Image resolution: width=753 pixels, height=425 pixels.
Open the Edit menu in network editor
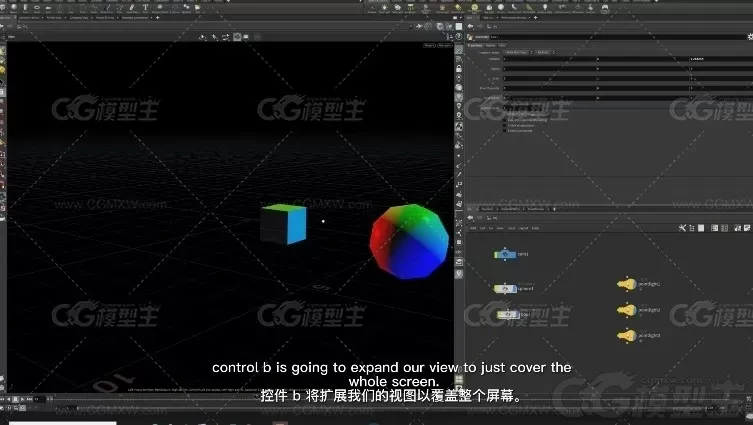tap(483, 228)
